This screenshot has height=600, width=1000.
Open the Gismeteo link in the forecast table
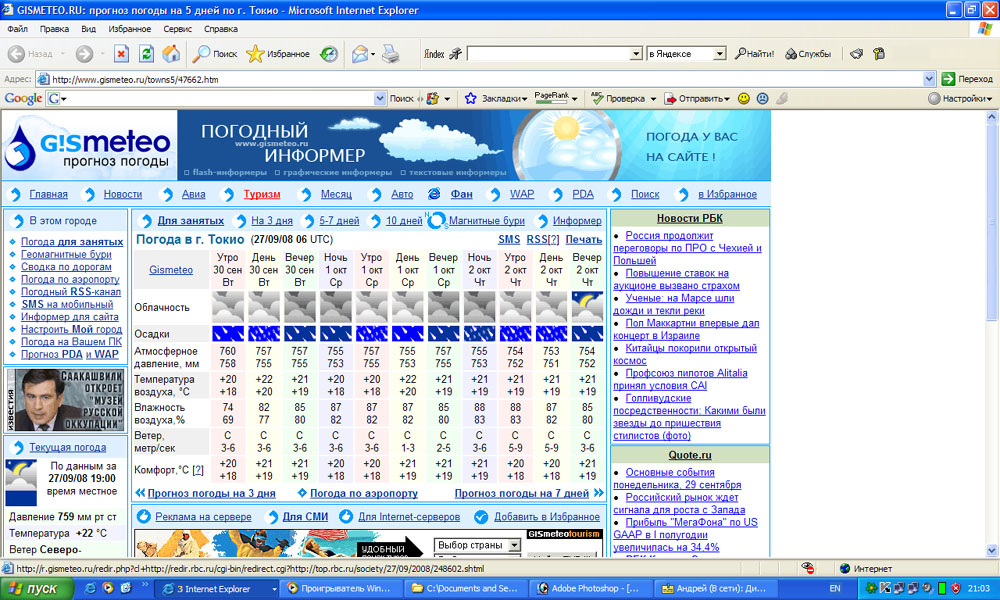pyautogui.click(x=171, y=270)
